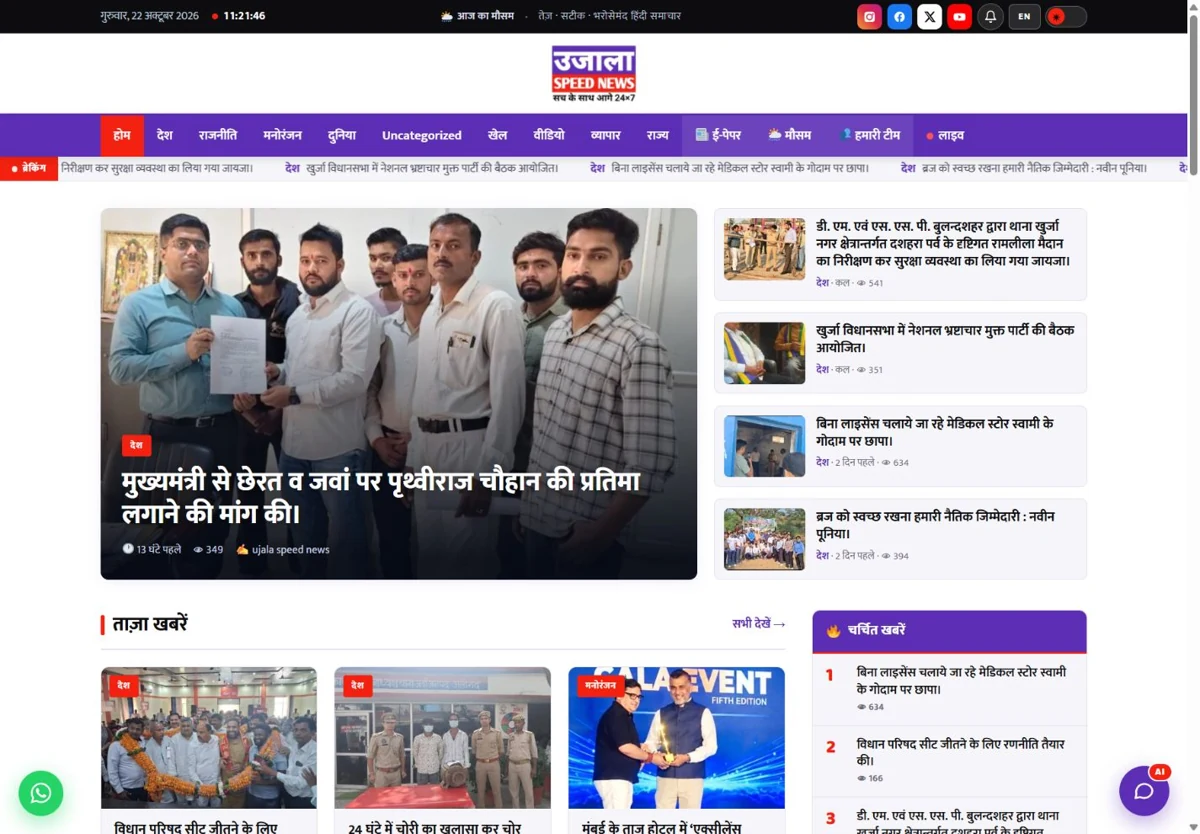Click the eye views icon beside 349
This screenshot has width=1200, height=834.
[198, 549]
